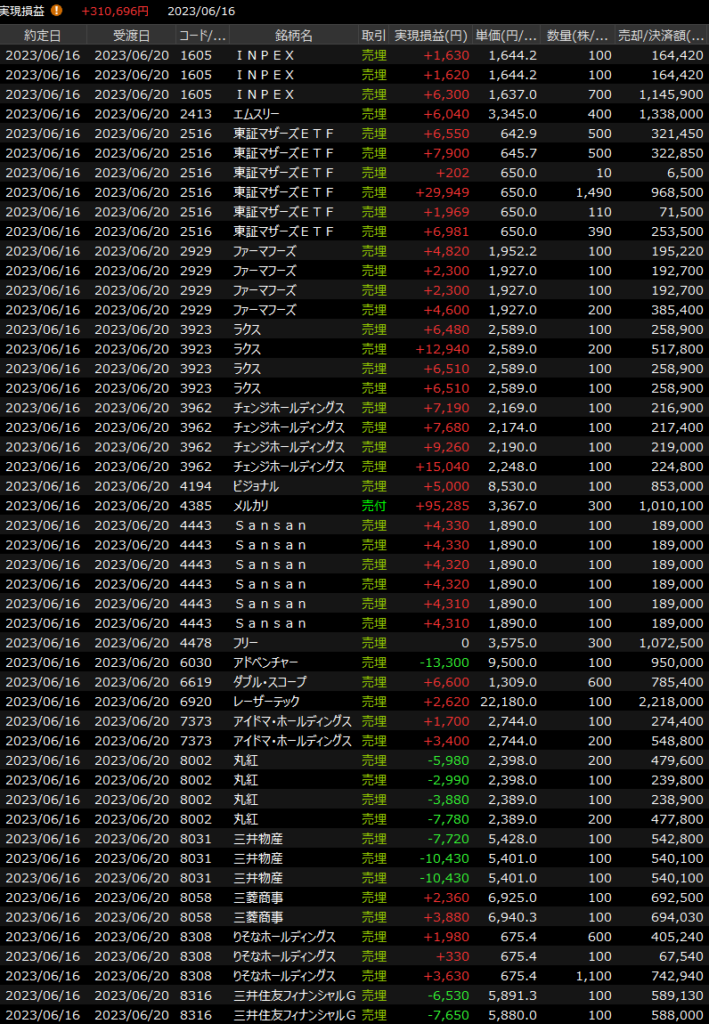The height and width of the screenshot is (1024, 709).
Task: Click the 単価 column header
Action: coord(506,35)
